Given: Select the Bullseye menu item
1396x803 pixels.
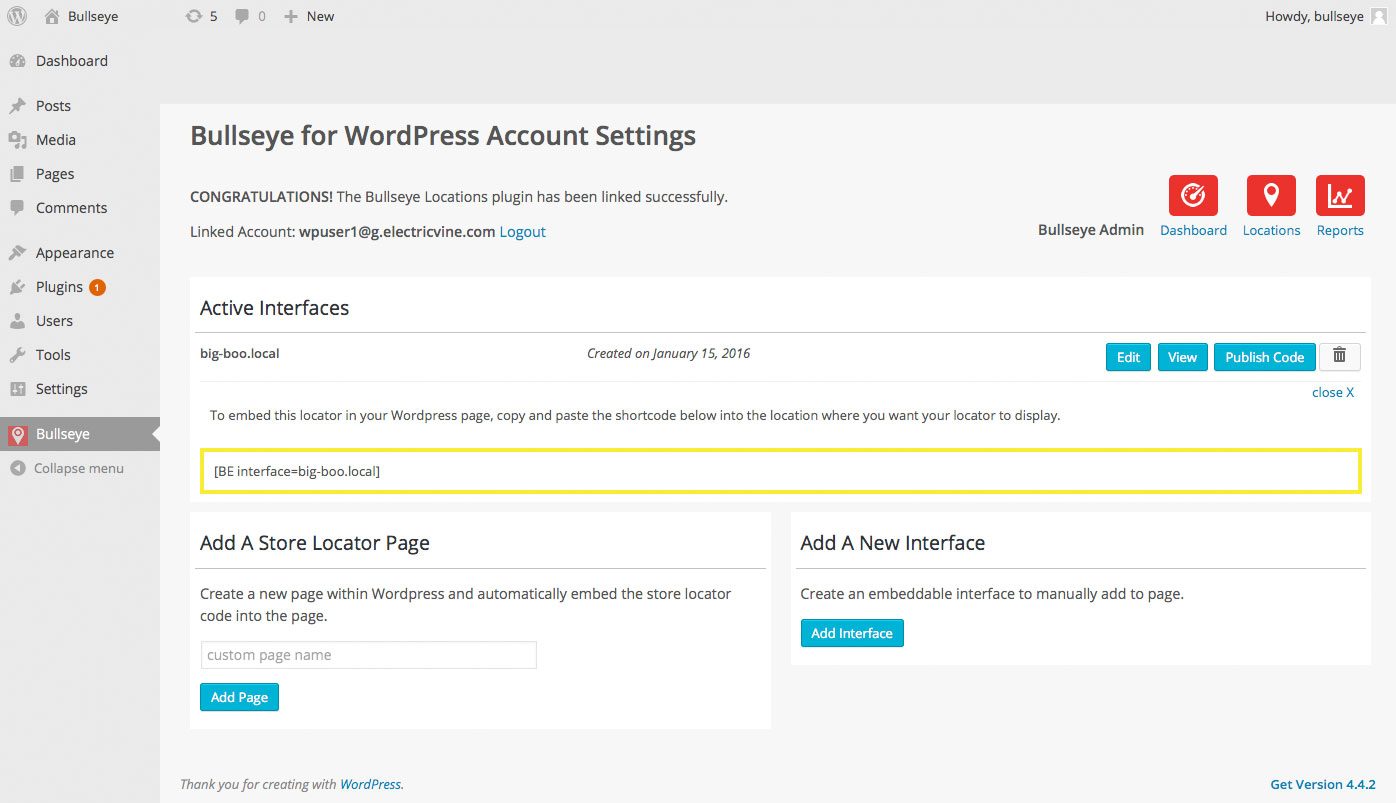Looking at the screenshot, I should click(x=80, y=434).
